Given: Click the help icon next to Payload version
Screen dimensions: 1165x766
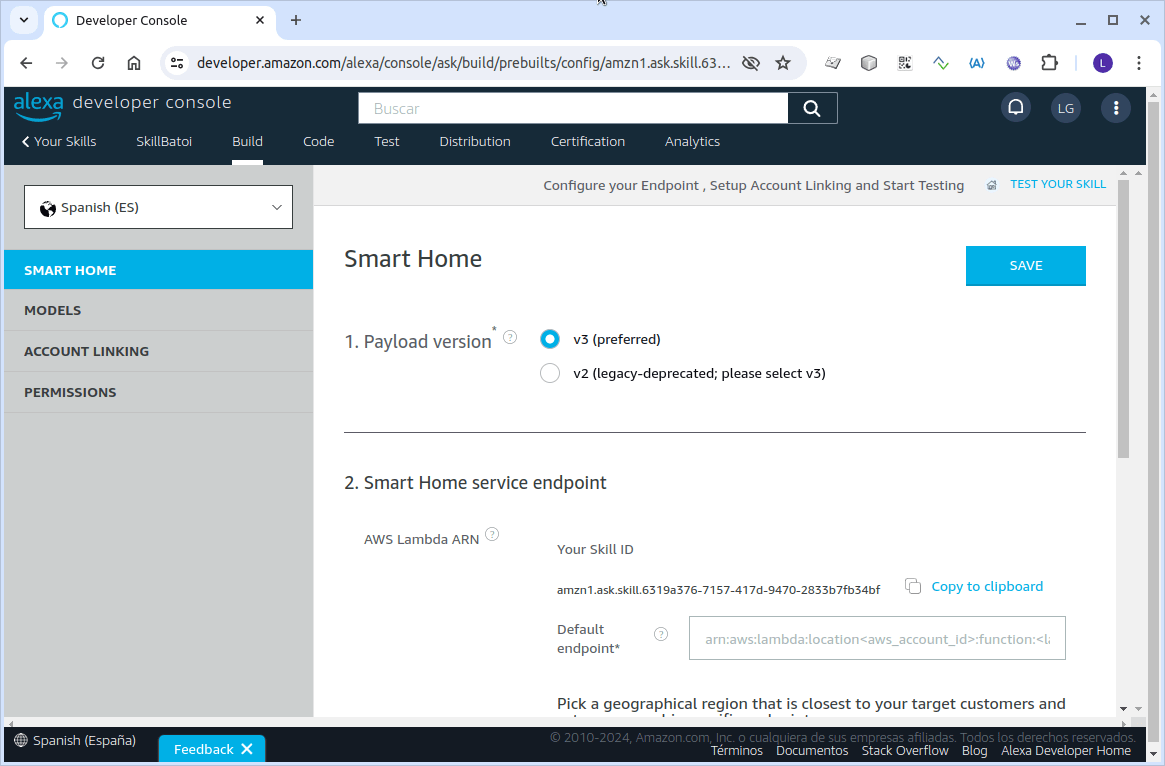Looking at the screenshot, I should point(510,337).
